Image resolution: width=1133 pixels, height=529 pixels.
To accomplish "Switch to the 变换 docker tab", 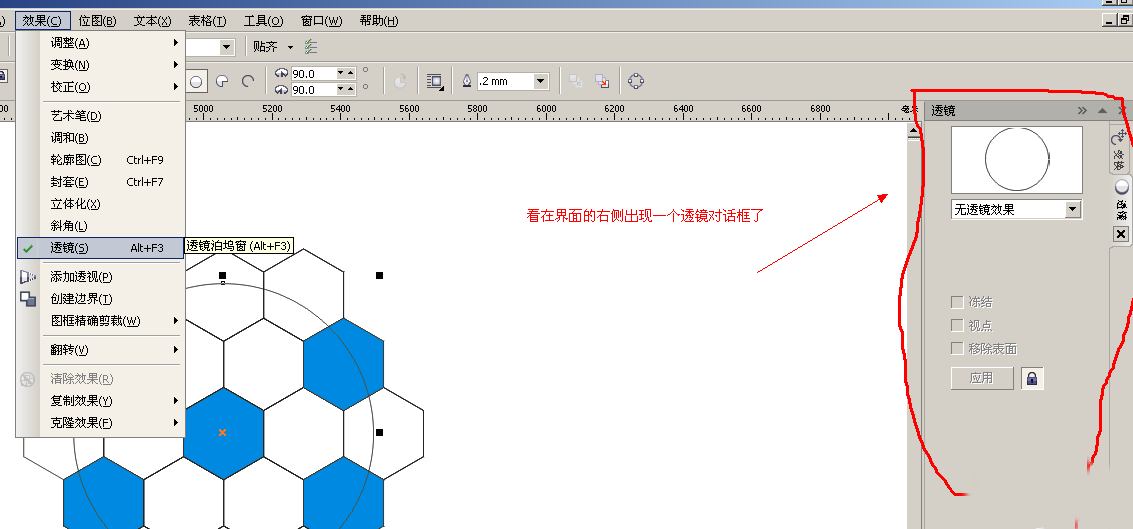I will point(1120,150).
